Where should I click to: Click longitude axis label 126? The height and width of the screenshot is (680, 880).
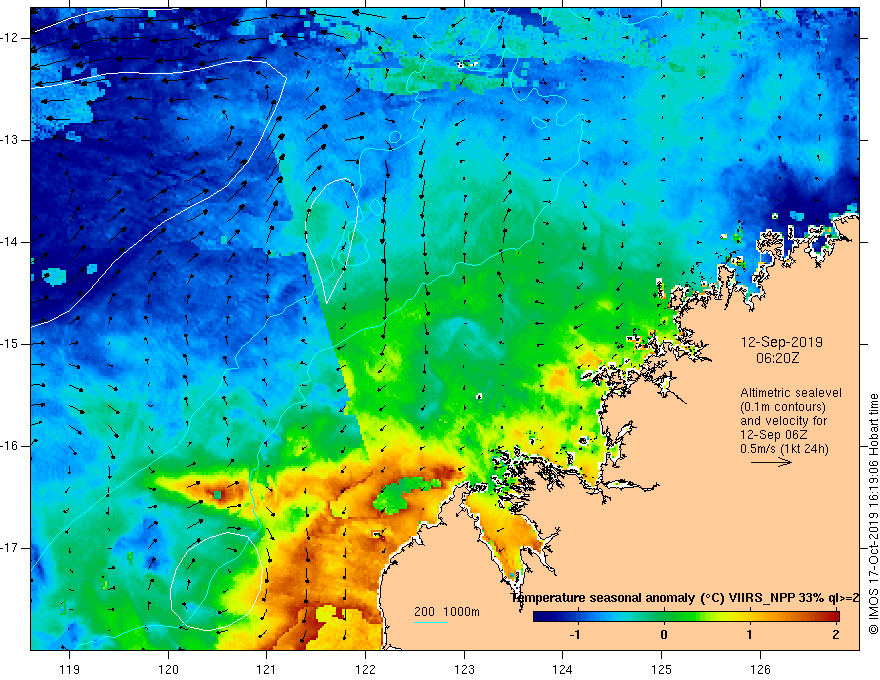pyautogui.click(x=760, y=669)
